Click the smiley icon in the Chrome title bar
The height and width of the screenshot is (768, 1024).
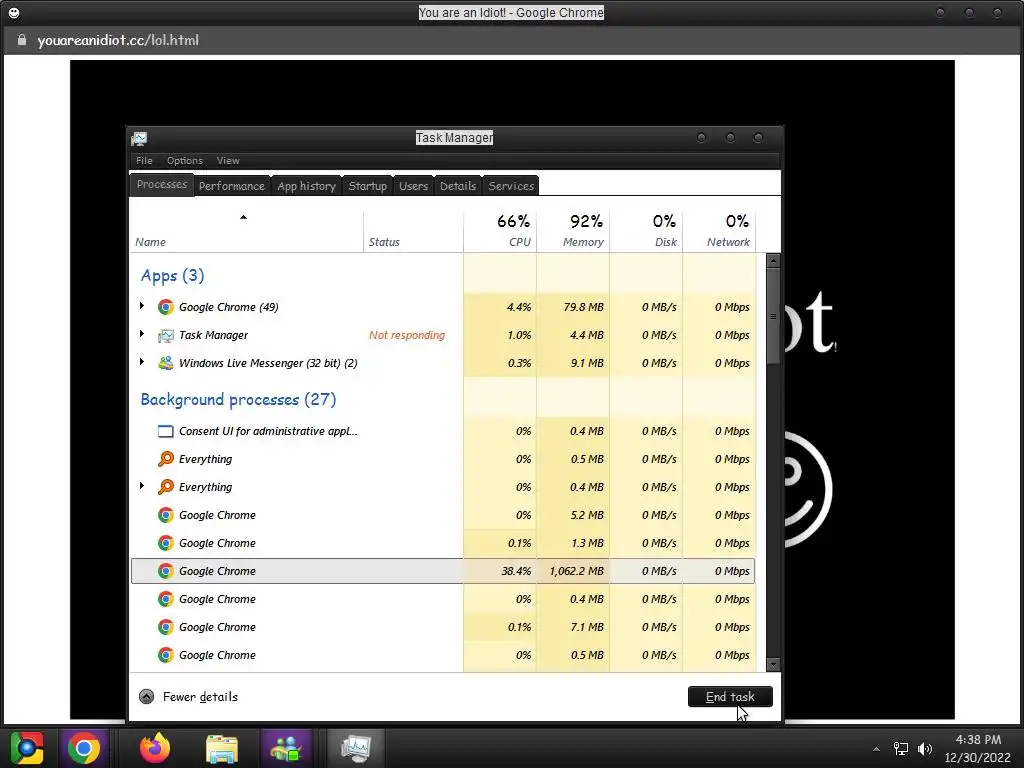[x=14, y=12]
